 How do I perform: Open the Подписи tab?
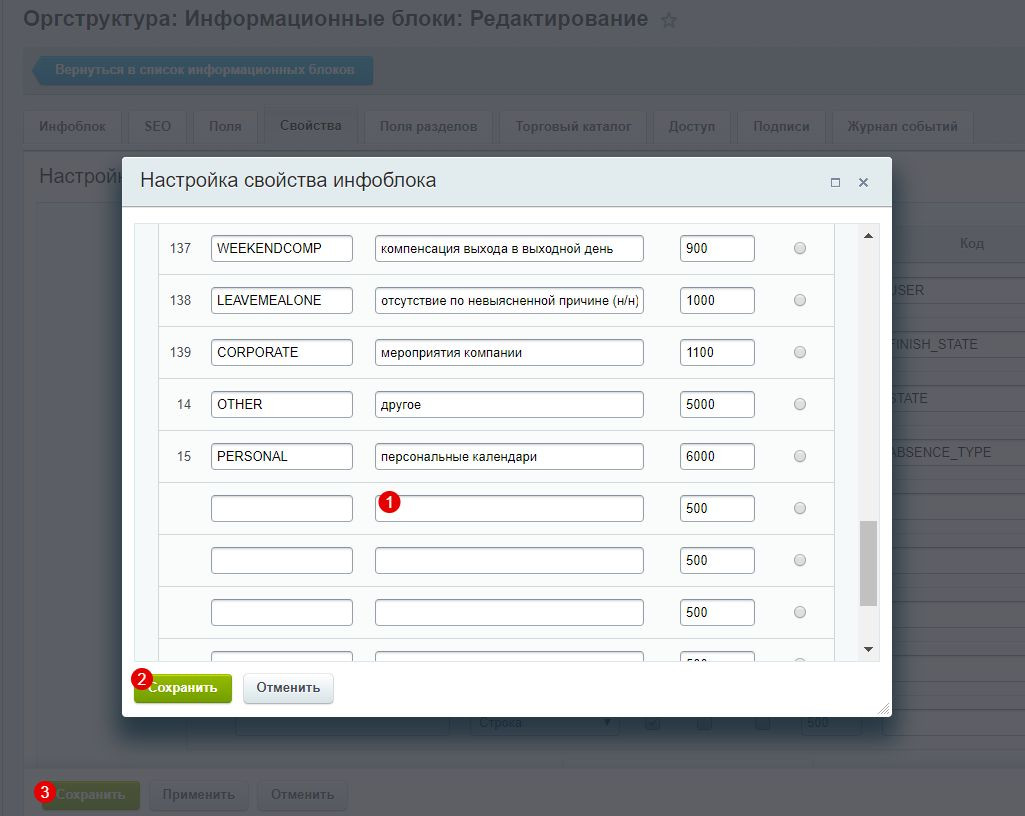(781, 126)
